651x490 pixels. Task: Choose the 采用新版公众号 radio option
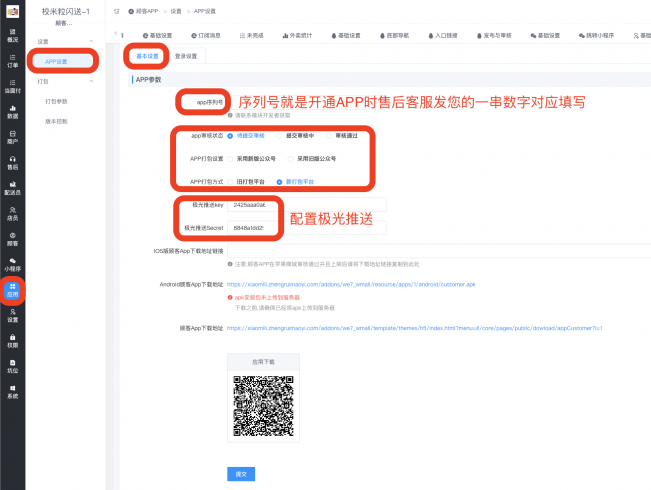point(231,158)
